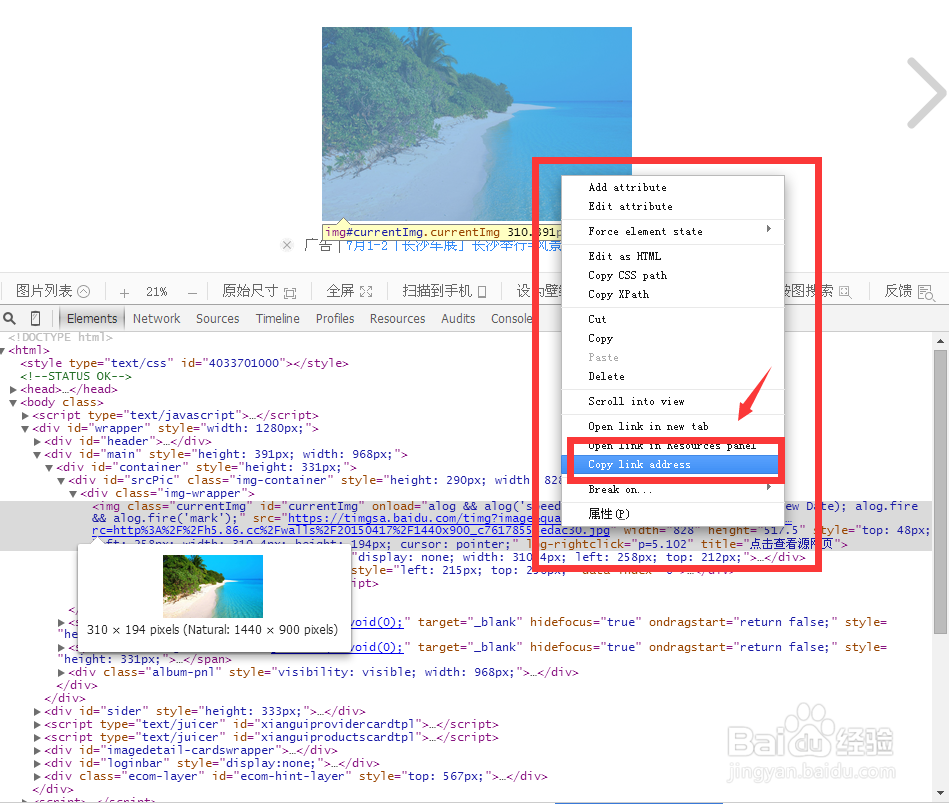949x804 pixels.
Task: Choose Edit attribute in context menu
Action: click(673, 206)
